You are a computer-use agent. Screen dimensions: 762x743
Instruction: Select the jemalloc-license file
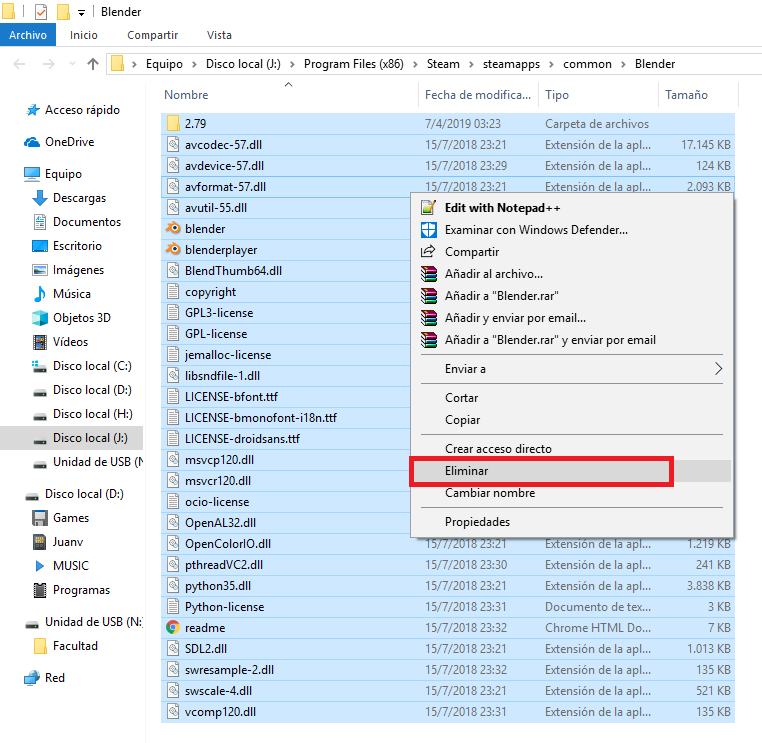pyautogui.click(x=286, y=355)
